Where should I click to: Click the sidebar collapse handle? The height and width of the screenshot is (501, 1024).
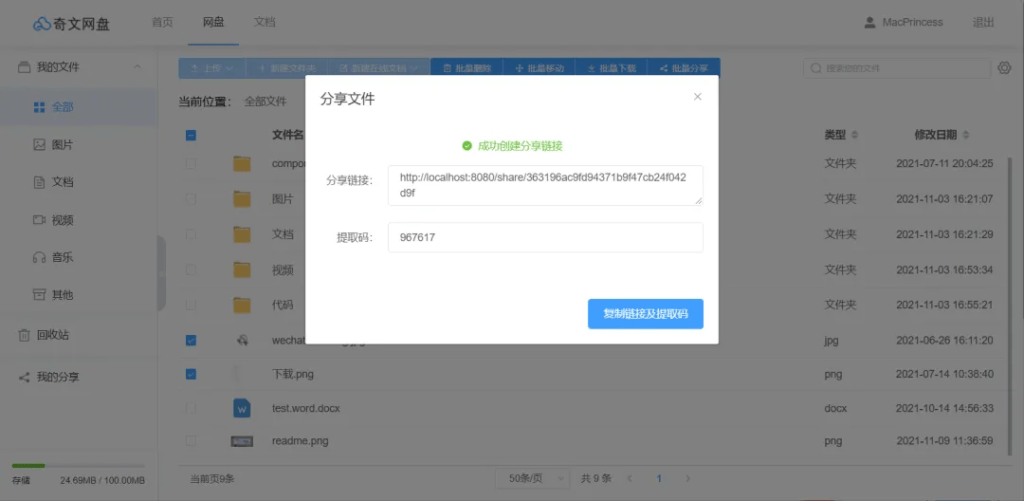[161, 273]
